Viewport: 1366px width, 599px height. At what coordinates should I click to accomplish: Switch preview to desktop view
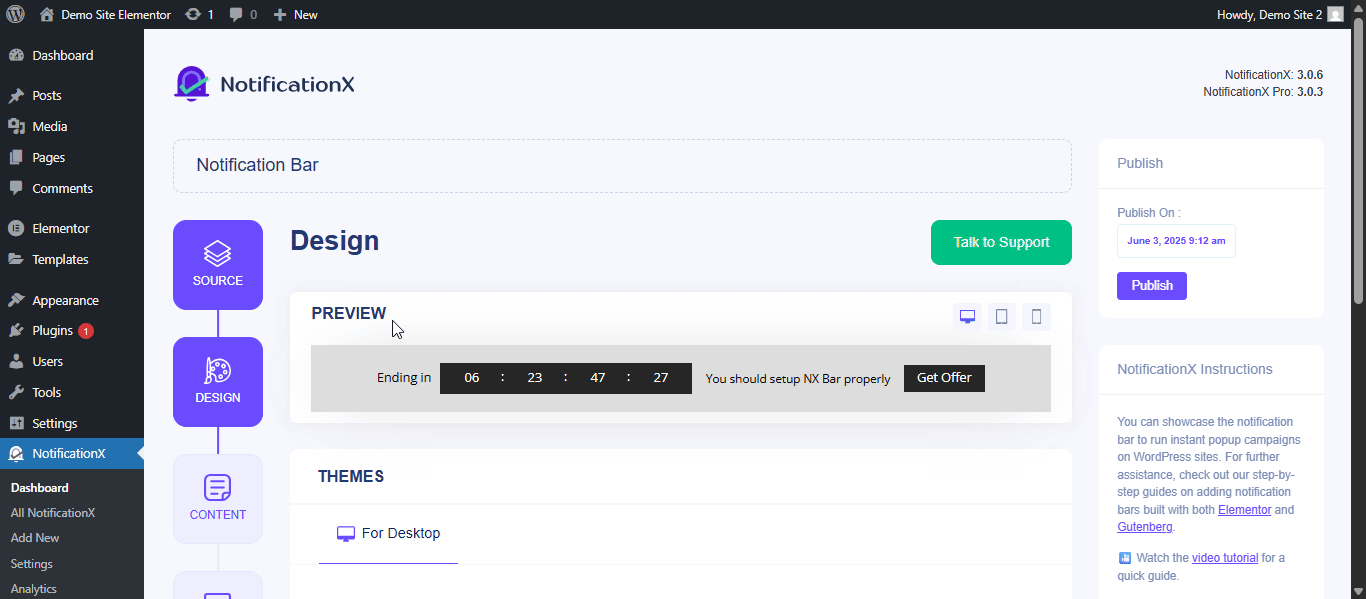967,316
